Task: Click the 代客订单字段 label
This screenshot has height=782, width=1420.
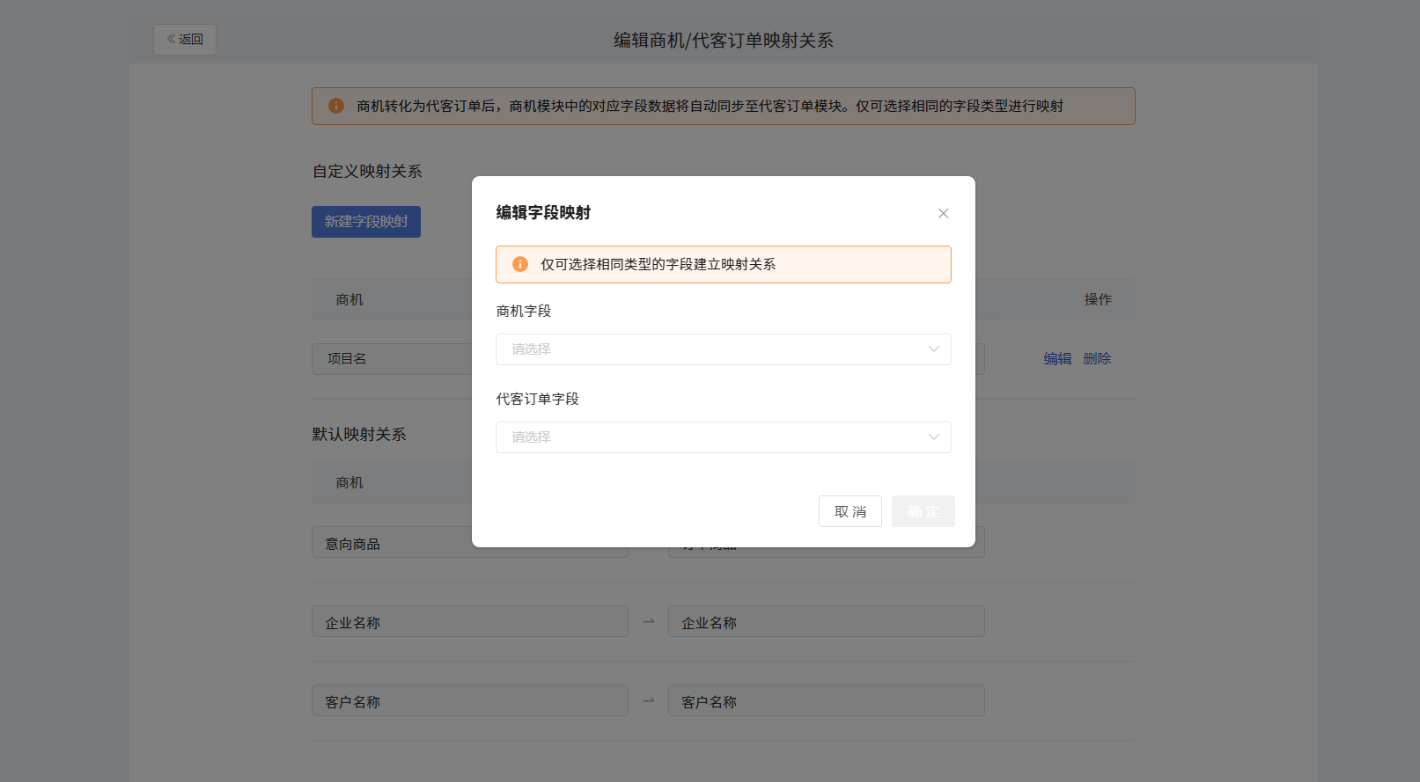Action: [537, 399]
